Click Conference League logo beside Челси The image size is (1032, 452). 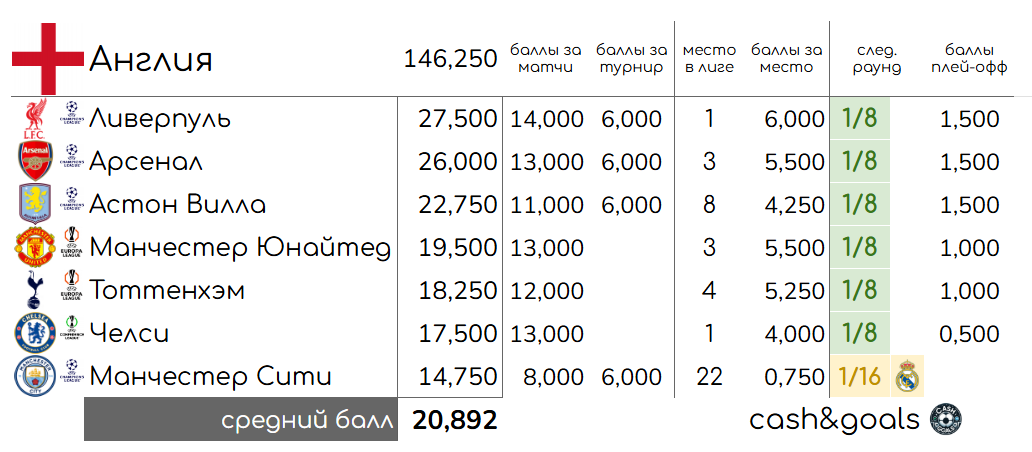(x=72, y=328)
